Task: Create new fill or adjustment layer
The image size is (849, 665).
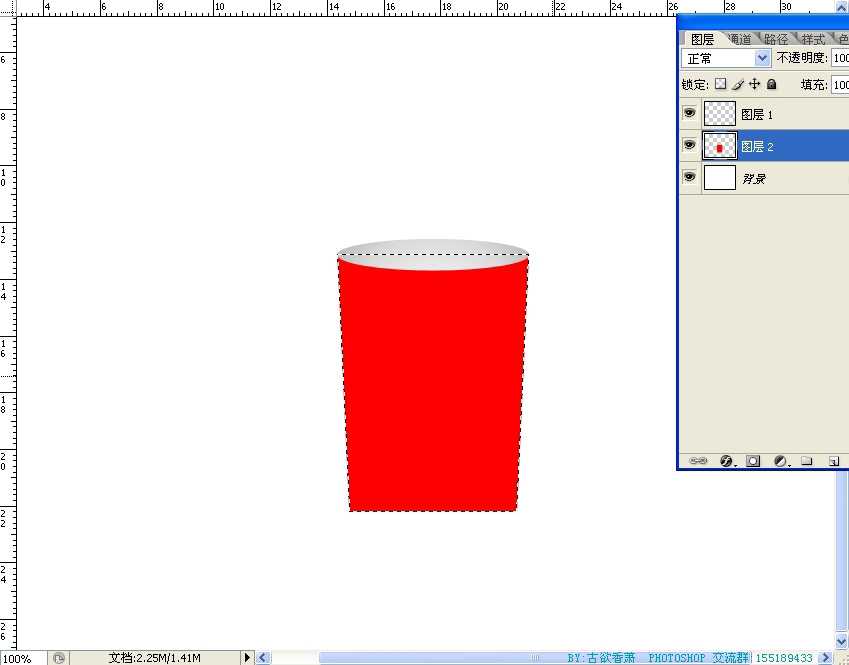Action: coord(780,461)
